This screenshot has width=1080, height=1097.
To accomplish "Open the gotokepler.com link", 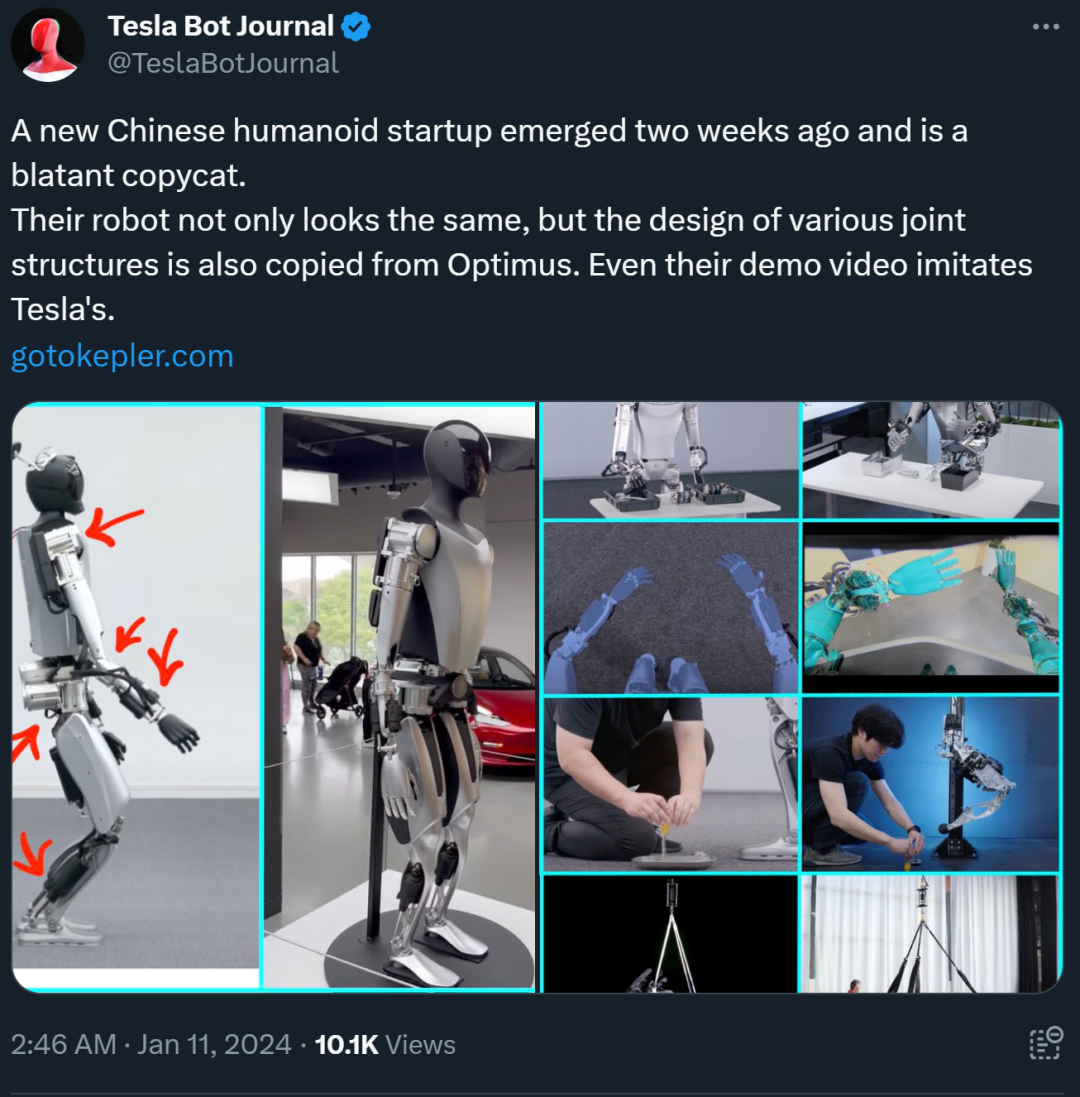I will 120,355.
